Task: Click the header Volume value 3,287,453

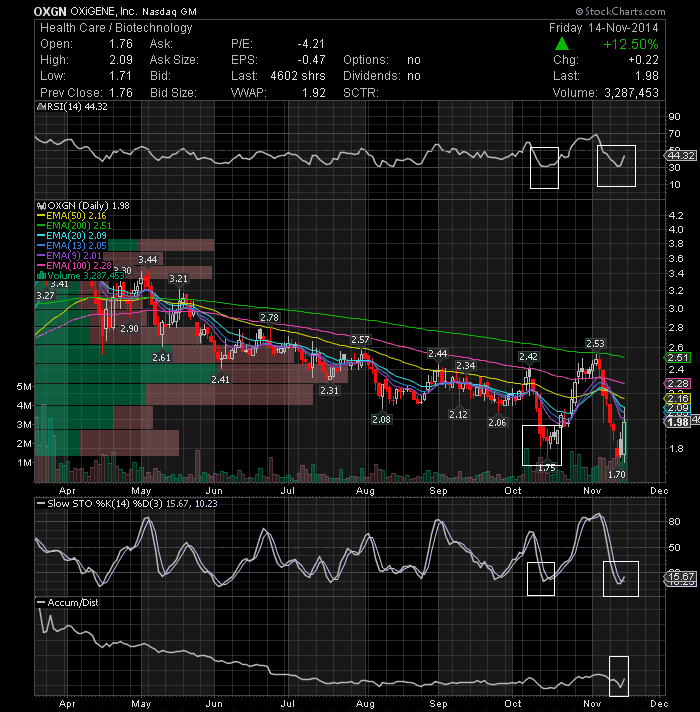Action: tap(631, 93)
